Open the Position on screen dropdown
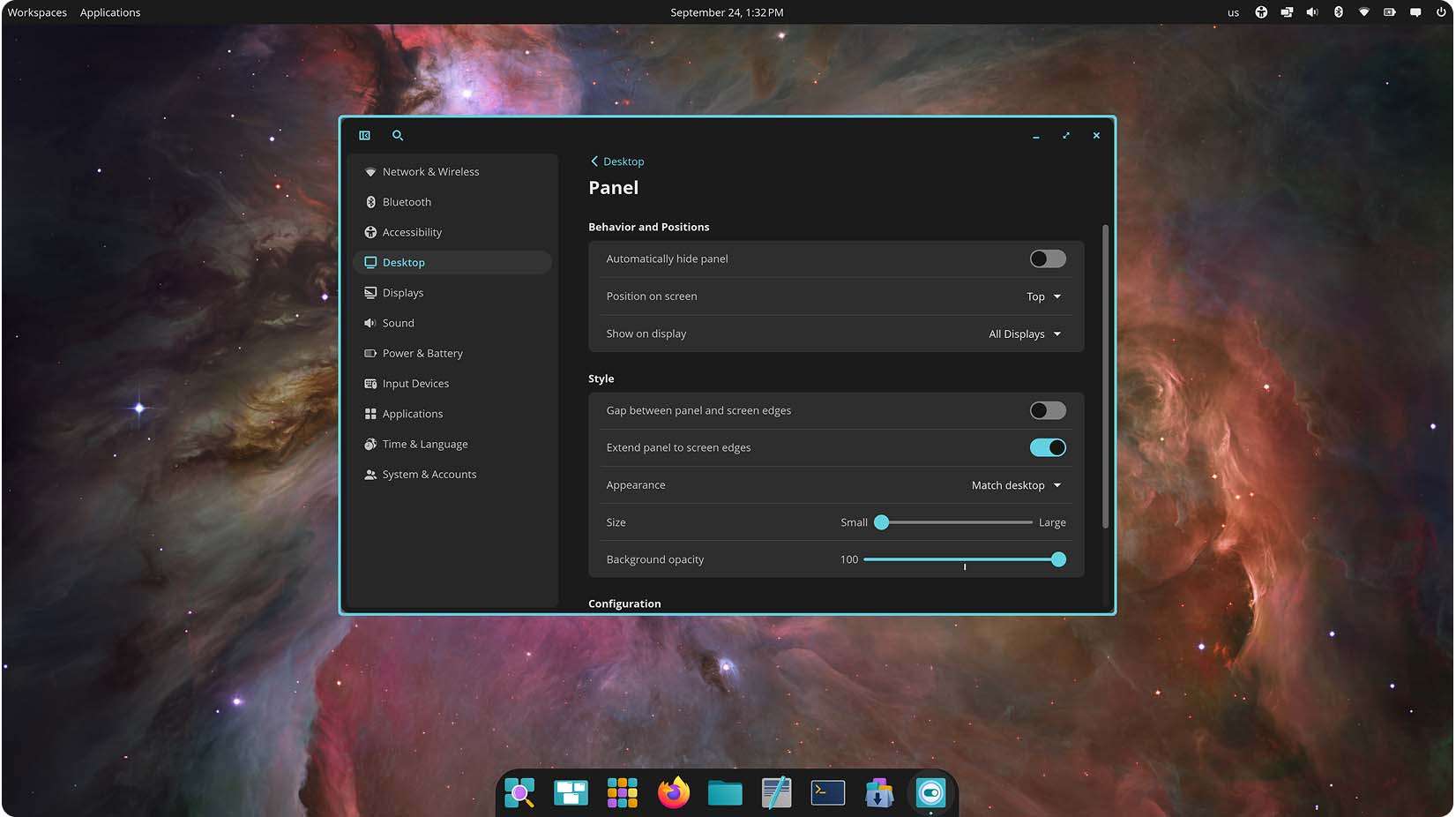Screen dimensions: 1456x817 coord(1043,297)
